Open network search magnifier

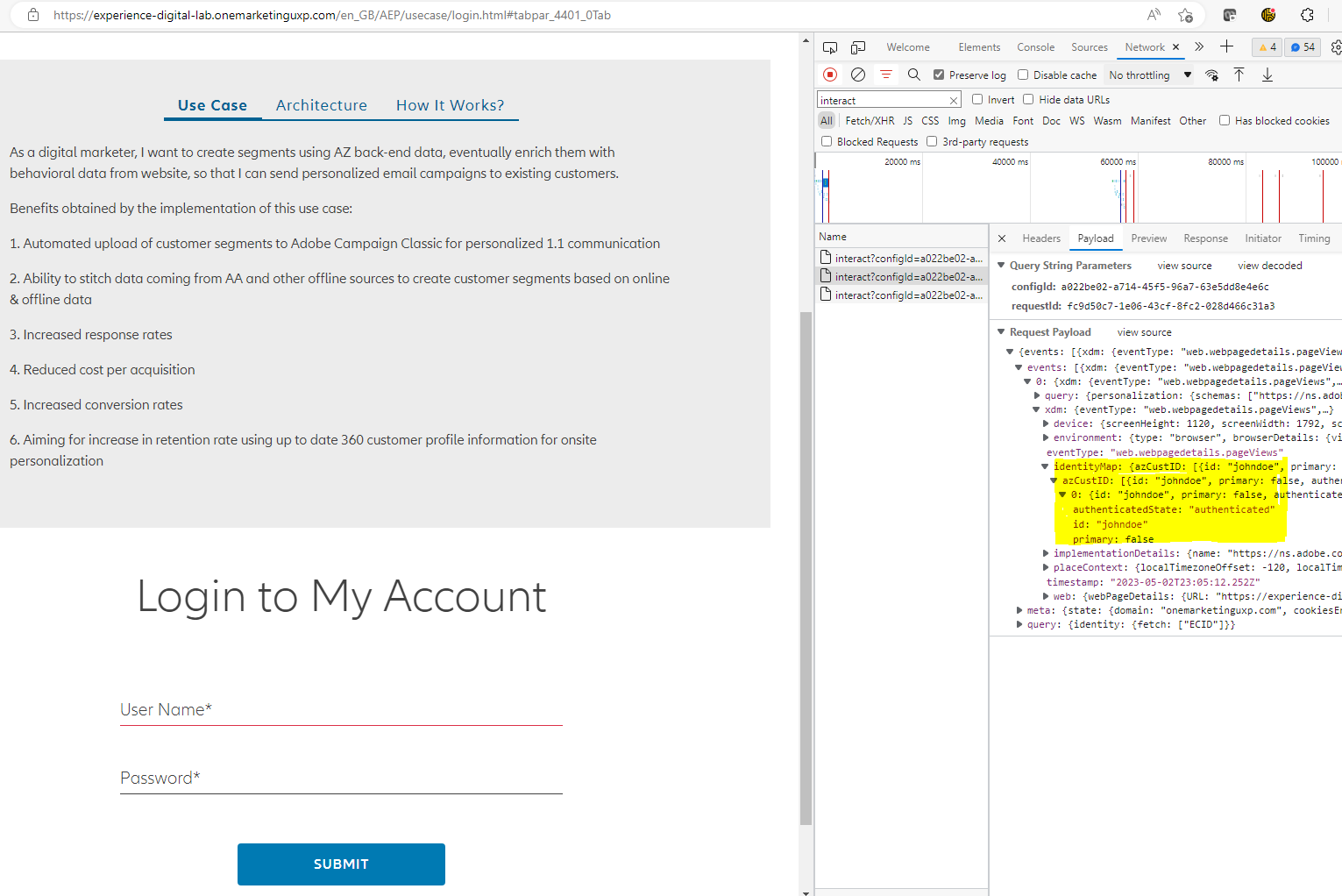point(914,75)
